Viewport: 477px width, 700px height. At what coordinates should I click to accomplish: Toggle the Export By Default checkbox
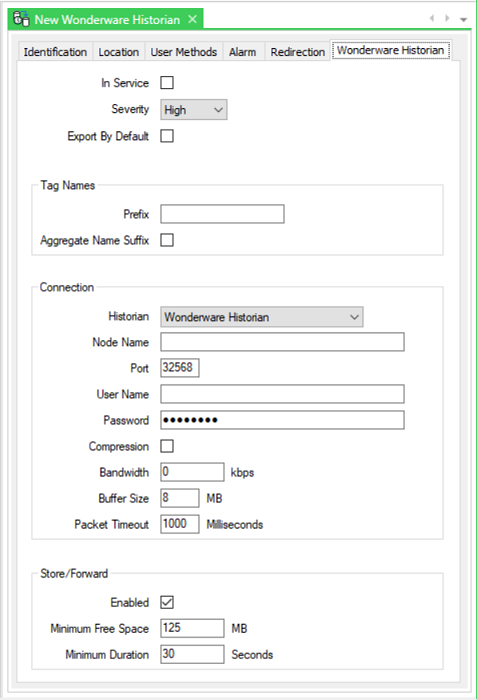coord(167,136)
